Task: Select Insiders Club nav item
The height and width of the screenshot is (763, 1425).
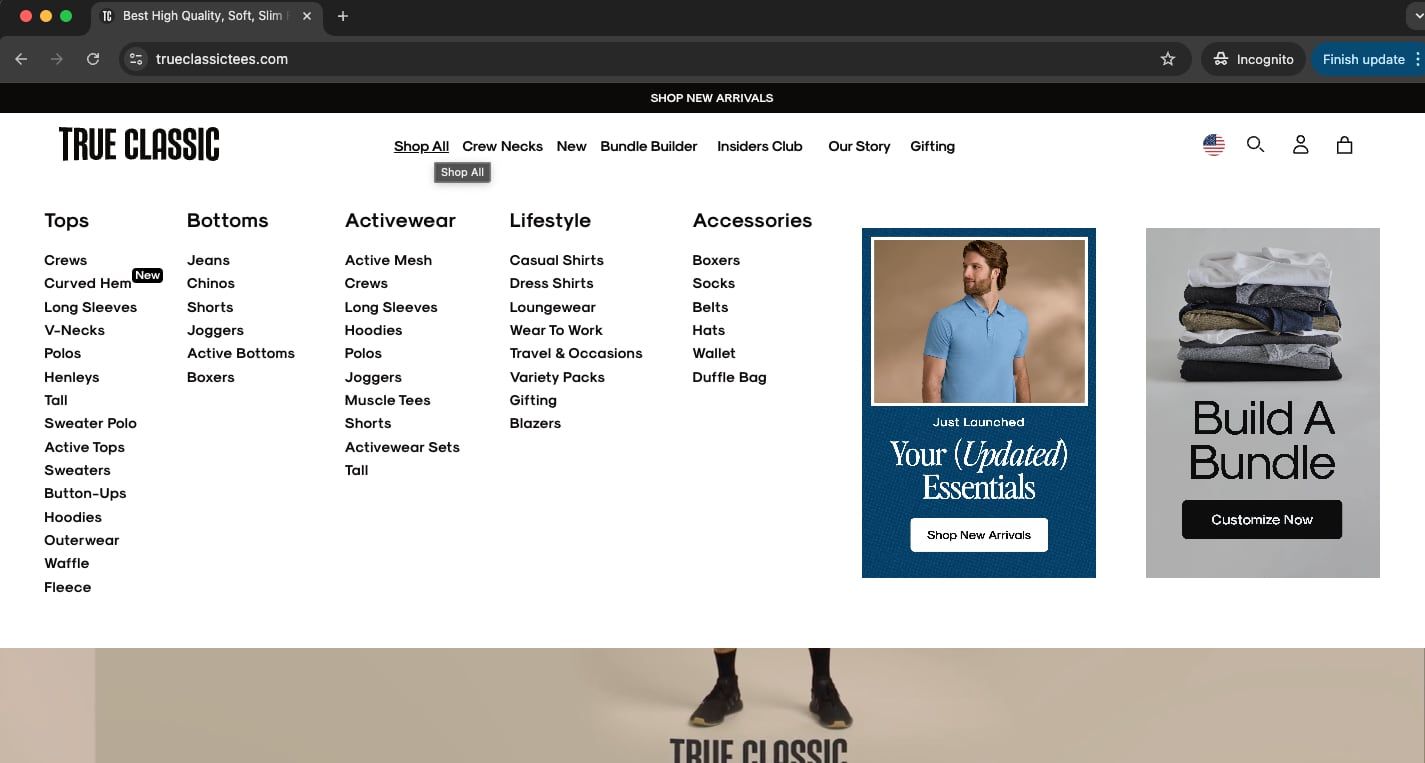Action: click(760, 146)
